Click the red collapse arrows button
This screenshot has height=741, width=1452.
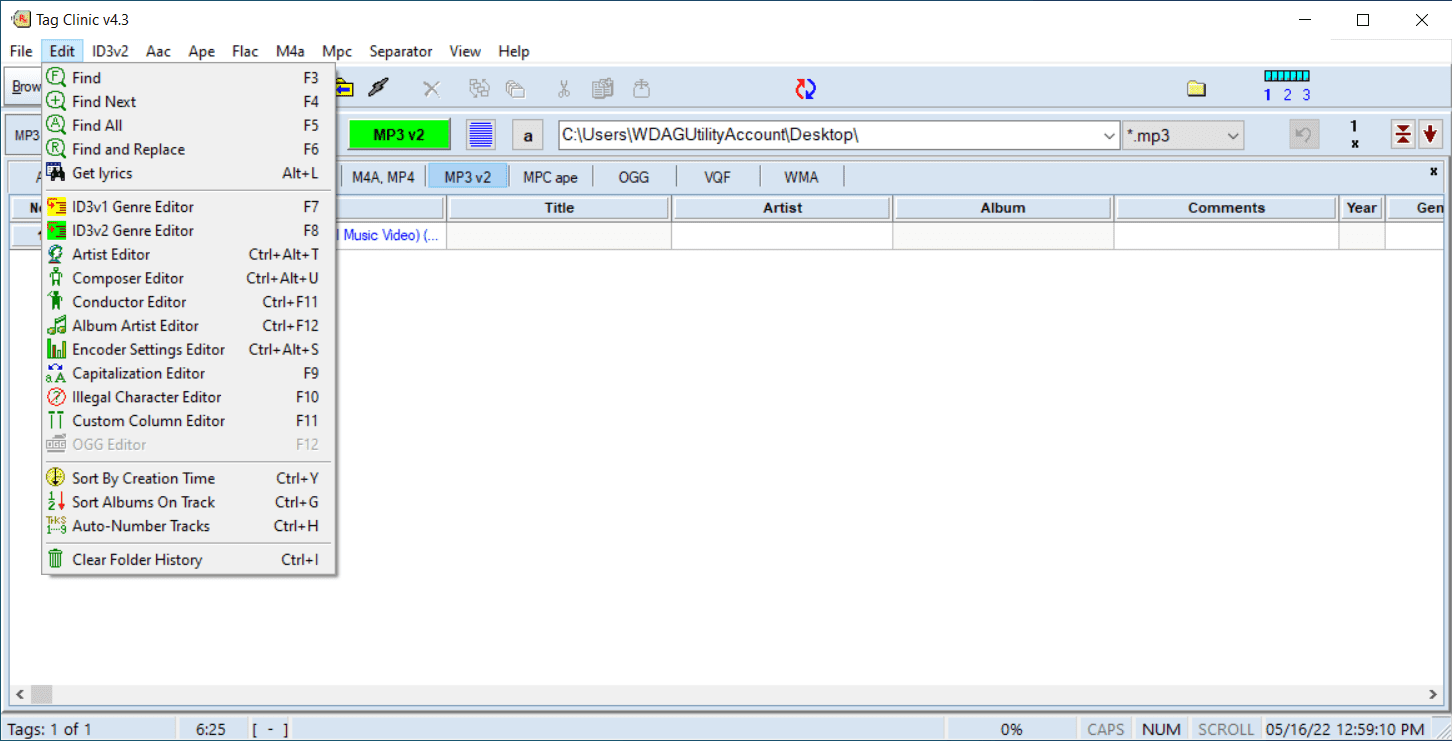(x=1404, y=135)
